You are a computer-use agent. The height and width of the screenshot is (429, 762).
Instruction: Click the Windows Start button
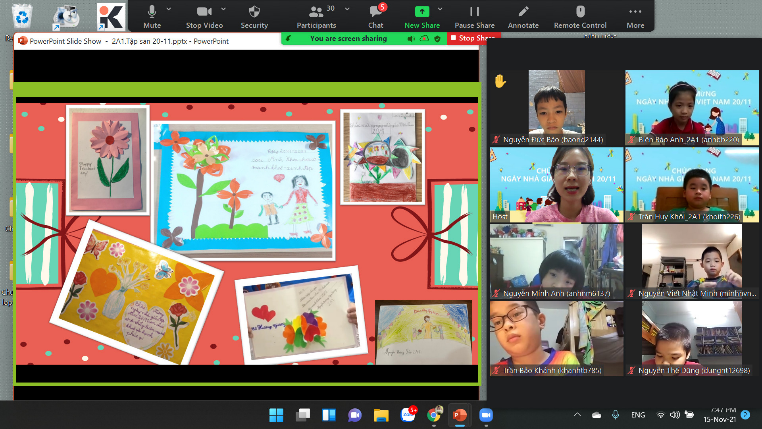(x=276, y=414)
